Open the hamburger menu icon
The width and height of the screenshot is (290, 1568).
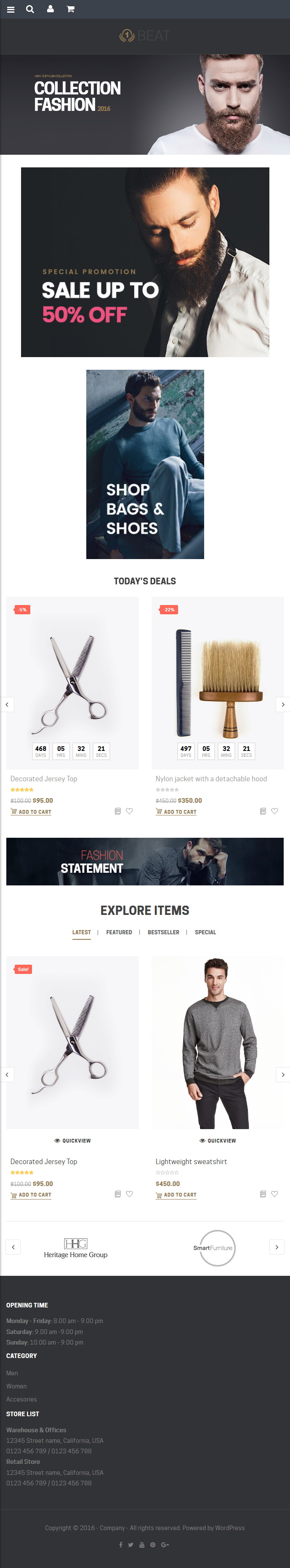coord(11,9)
